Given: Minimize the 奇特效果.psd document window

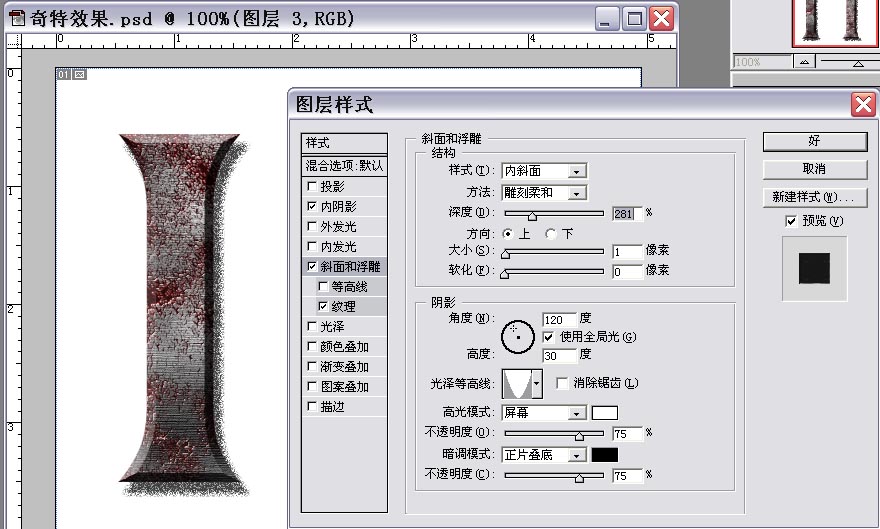Looking at the screenshot, I should pyautogui.click(x=607, y=19).
